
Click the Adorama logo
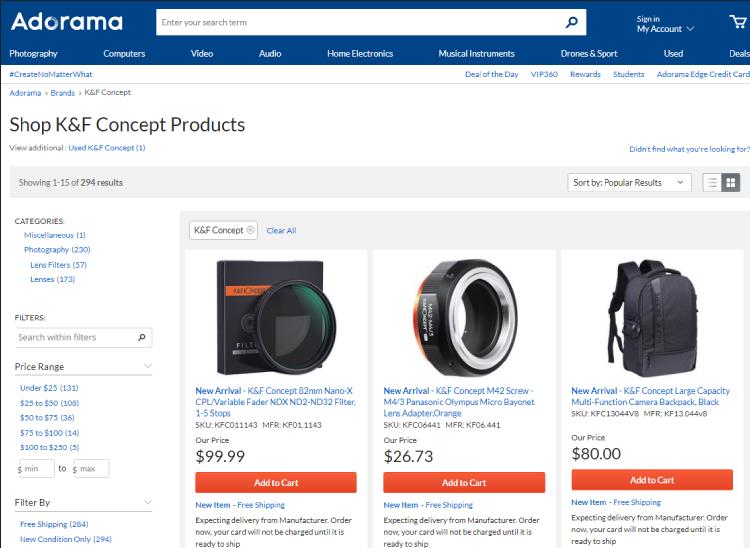(x=67, y=22)
